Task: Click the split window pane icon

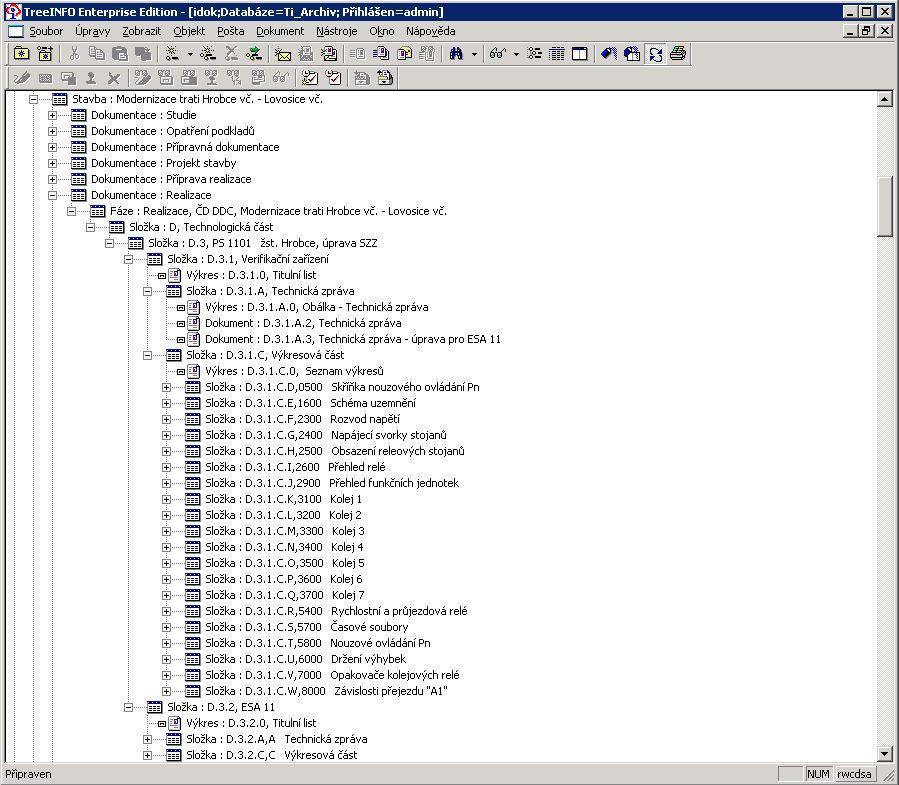Action: [x=580, y=54]
